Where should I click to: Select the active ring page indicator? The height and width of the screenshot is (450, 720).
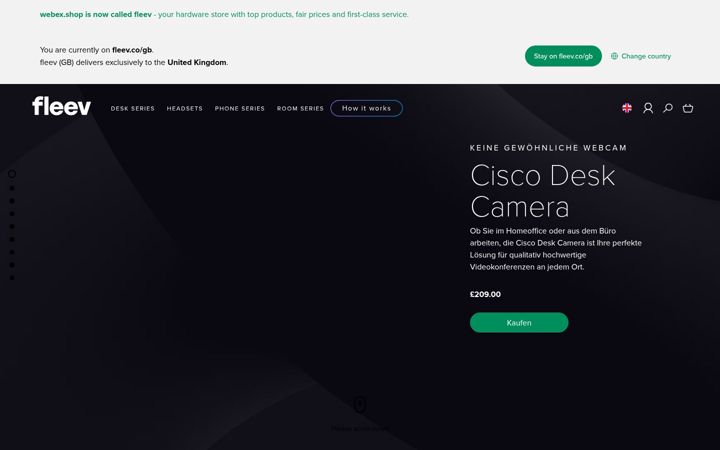[x=12, y=174]
